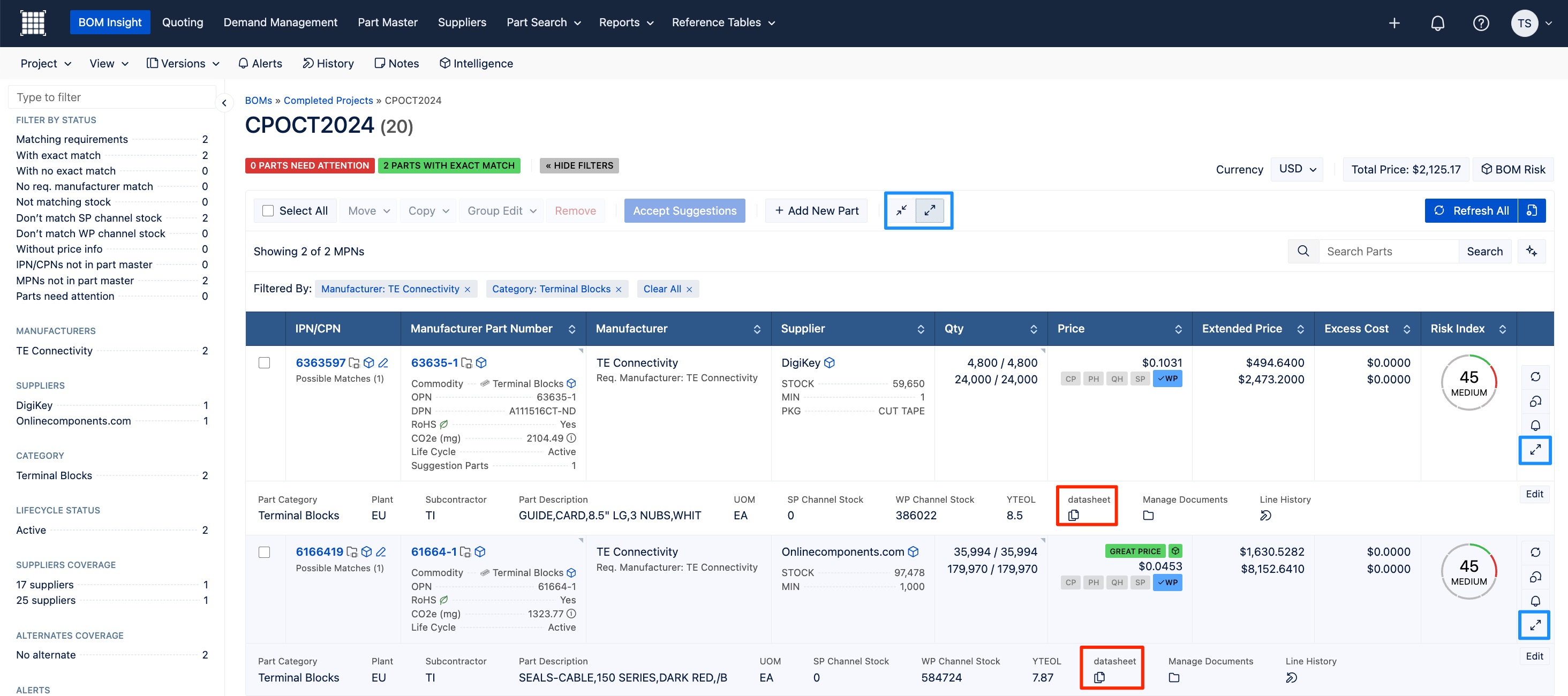
Task: Copy MPN 63635-1 to clipboard
Action: [466, 362]
